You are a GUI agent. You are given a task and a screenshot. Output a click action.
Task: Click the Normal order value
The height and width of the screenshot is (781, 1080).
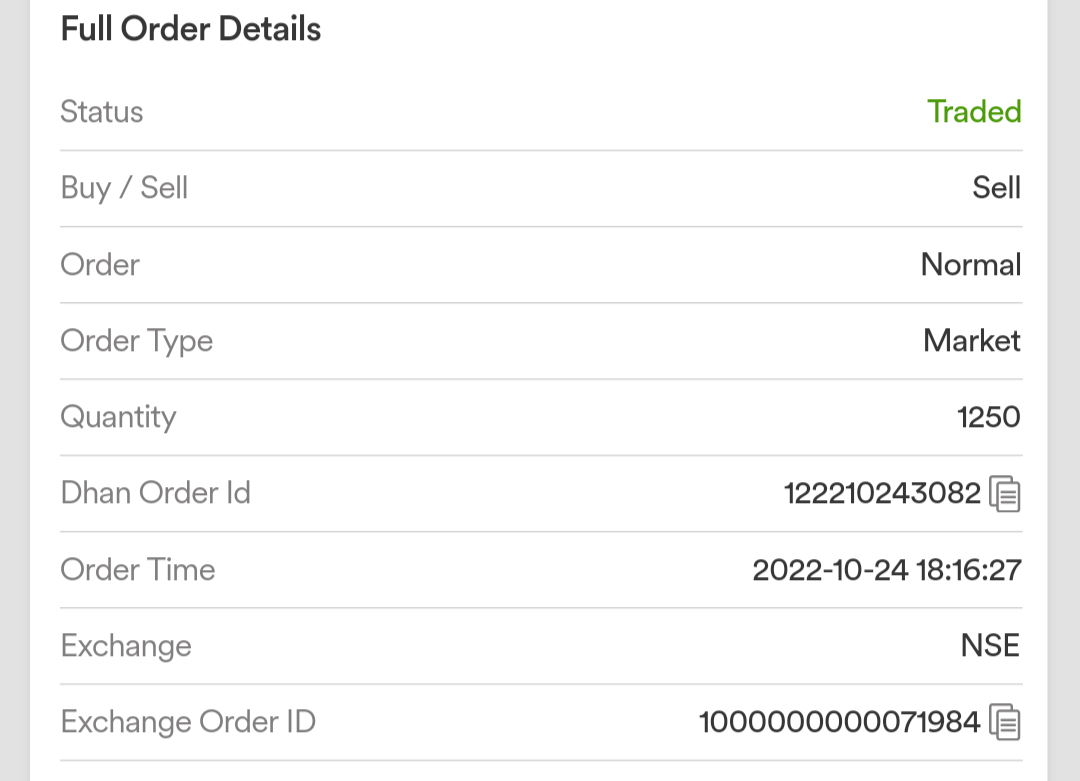(x=970, y=265)
